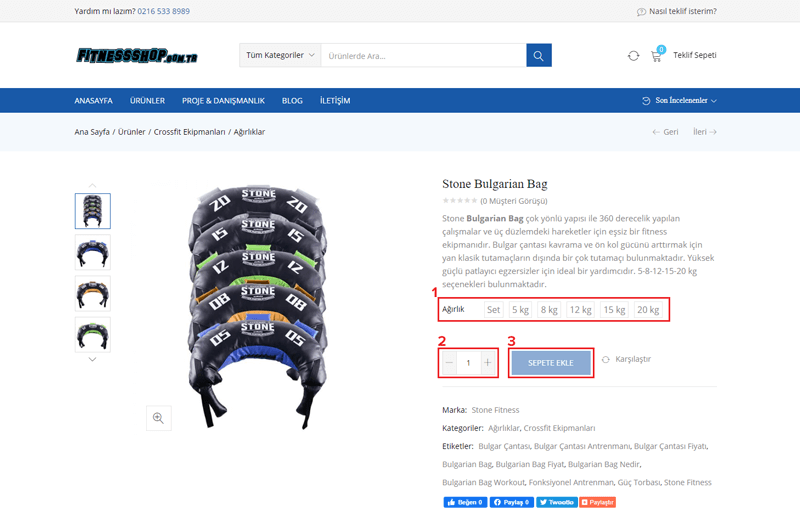Select the 12 kg weight option
800x514 pixels.
tap(581, 310)
